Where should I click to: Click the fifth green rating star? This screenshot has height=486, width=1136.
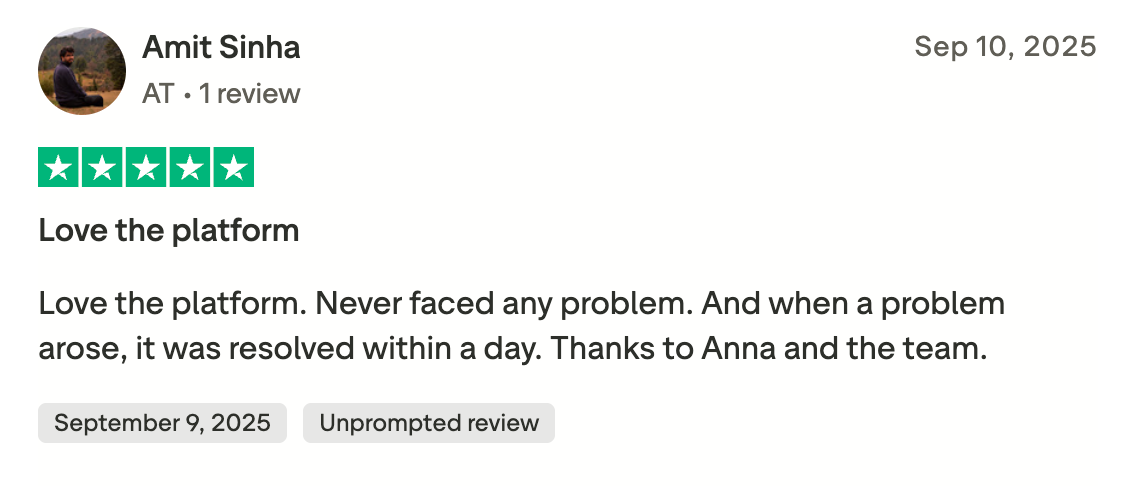(233, 168)
